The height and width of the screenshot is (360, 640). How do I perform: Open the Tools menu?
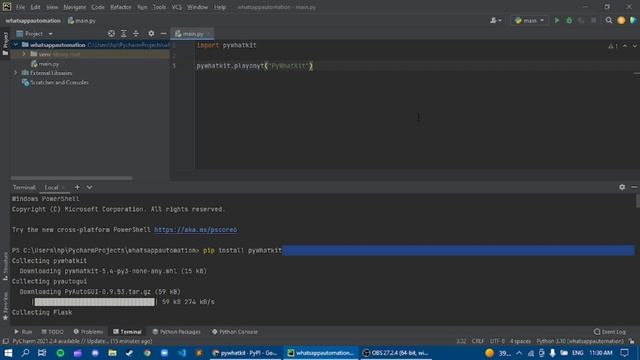tap(160, 7)
